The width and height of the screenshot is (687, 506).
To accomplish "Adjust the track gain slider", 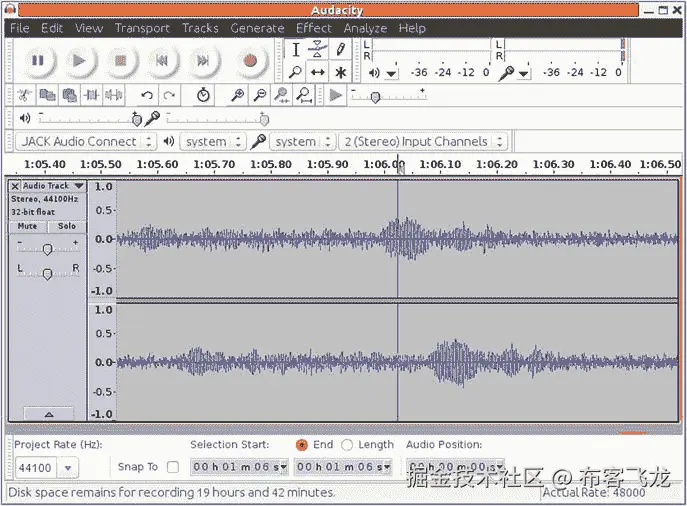I will click(x=47, y=249).
